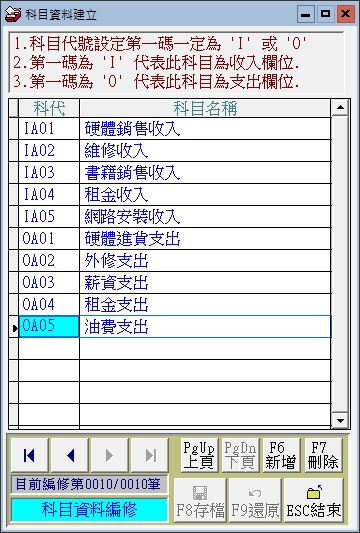360x533 pixels.
Task: Click current row indicator for OA05
Action: pyautogui.click(x=14, y=327)
